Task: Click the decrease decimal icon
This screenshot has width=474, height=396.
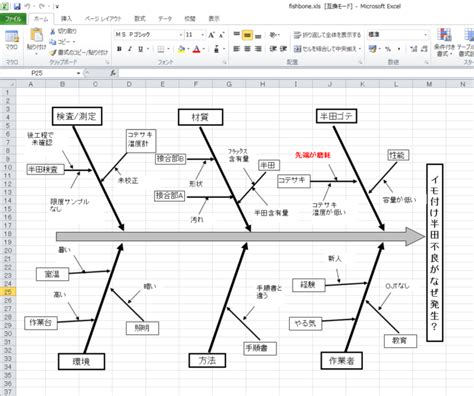Action: 424,49
